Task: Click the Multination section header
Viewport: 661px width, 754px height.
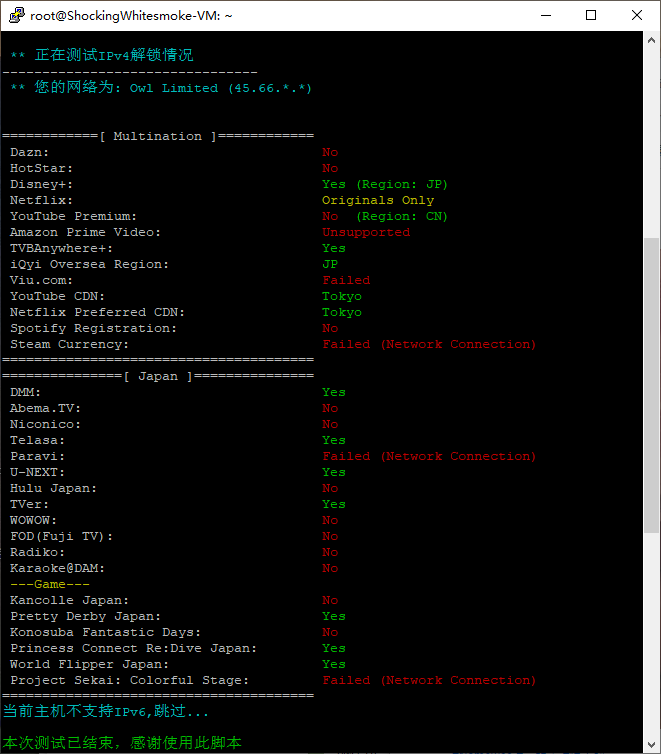Action: pyautogui.click(x=158, y=136)
